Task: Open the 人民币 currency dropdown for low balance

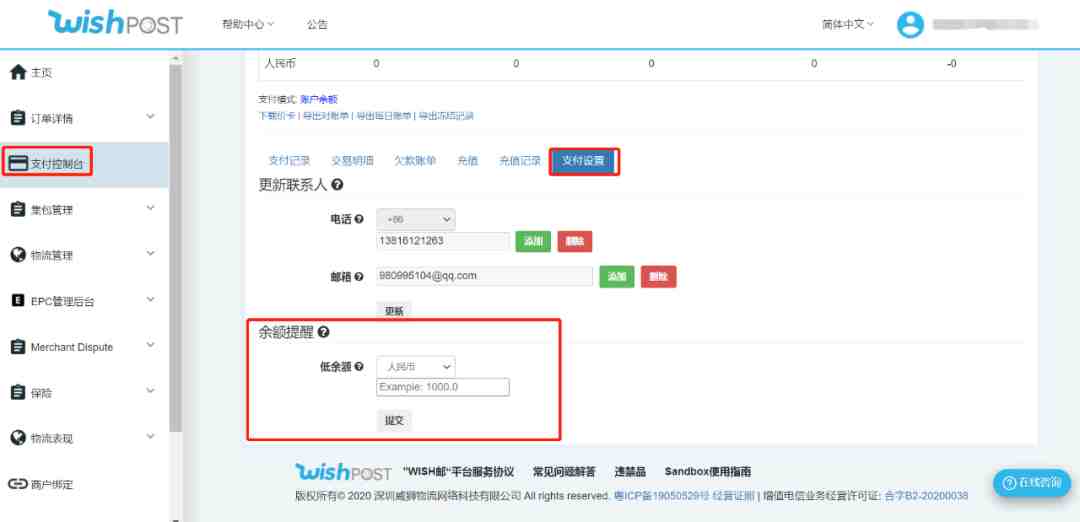Action: pos(416,367)
